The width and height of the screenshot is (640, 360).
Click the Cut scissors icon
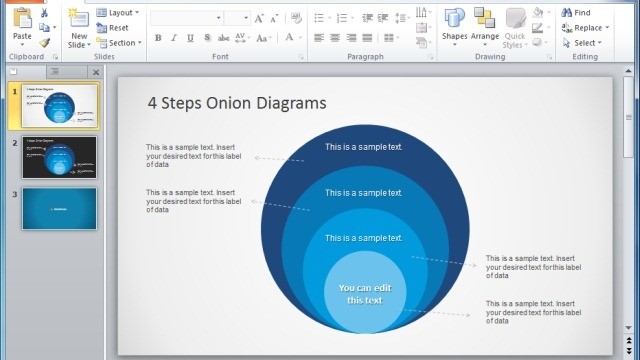44,13
